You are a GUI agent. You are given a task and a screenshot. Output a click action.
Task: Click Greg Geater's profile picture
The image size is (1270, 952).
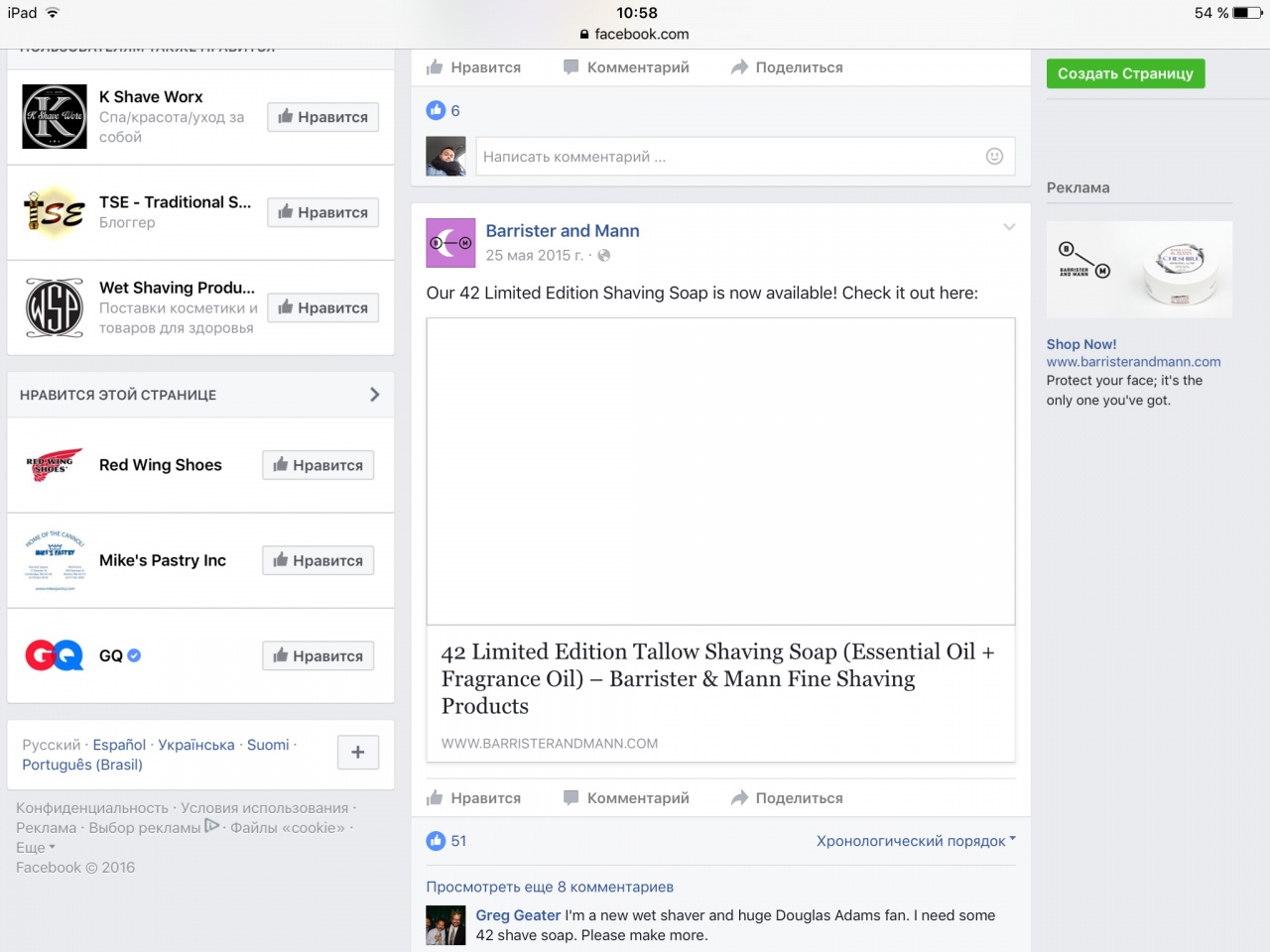[x=445, y=925]
